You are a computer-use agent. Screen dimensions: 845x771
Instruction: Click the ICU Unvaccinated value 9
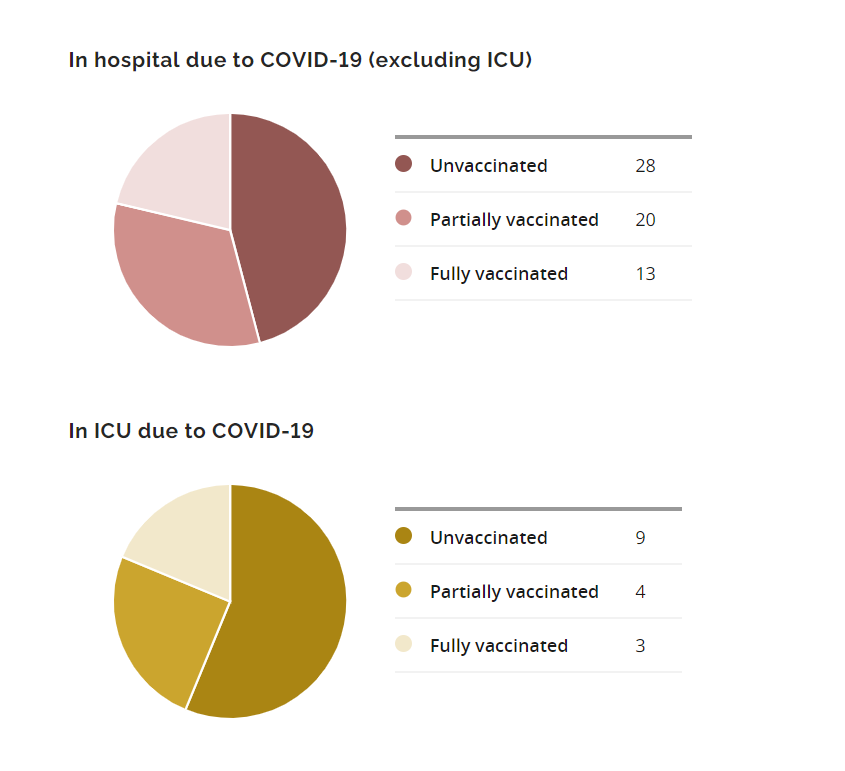click(x=640, y=538)
